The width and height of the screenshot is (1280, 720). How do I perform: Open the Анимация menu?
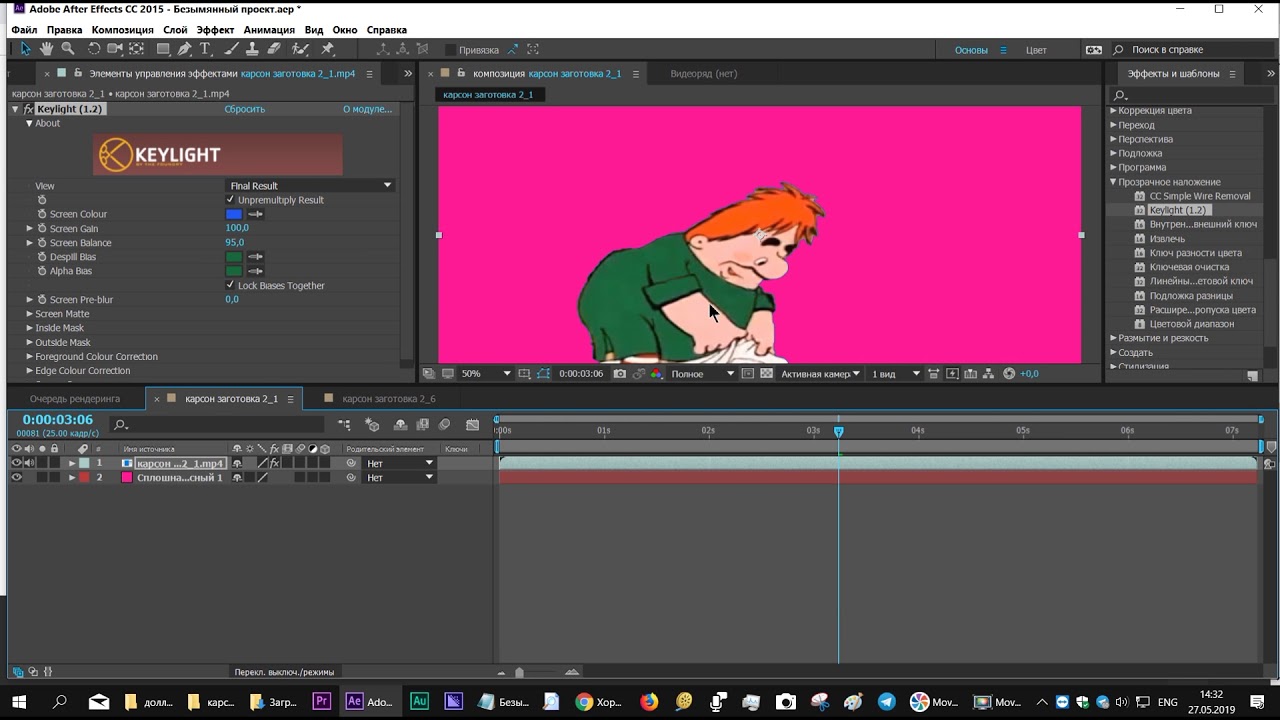click(x=269, y=30)
